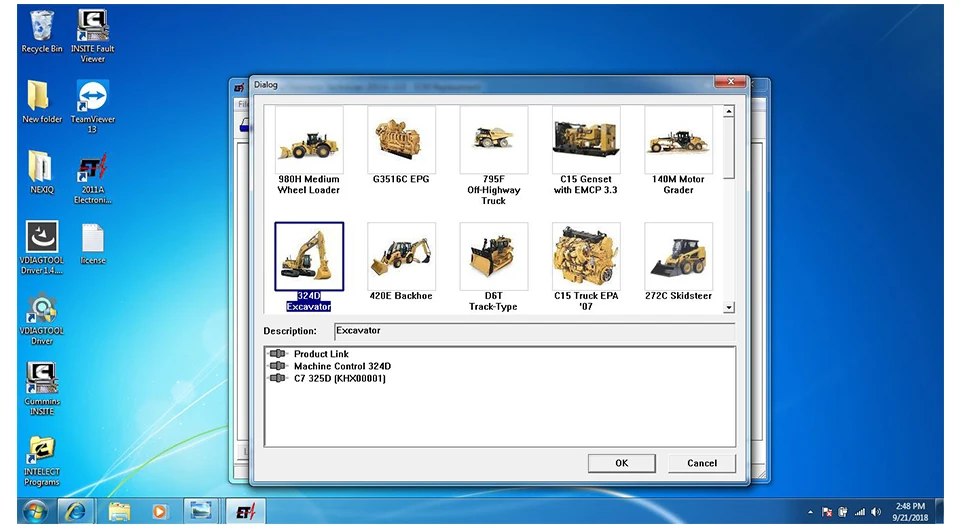Screen dimensions: 960x531
Task: Select the New folder desktop icon
Action: (42, 102)
